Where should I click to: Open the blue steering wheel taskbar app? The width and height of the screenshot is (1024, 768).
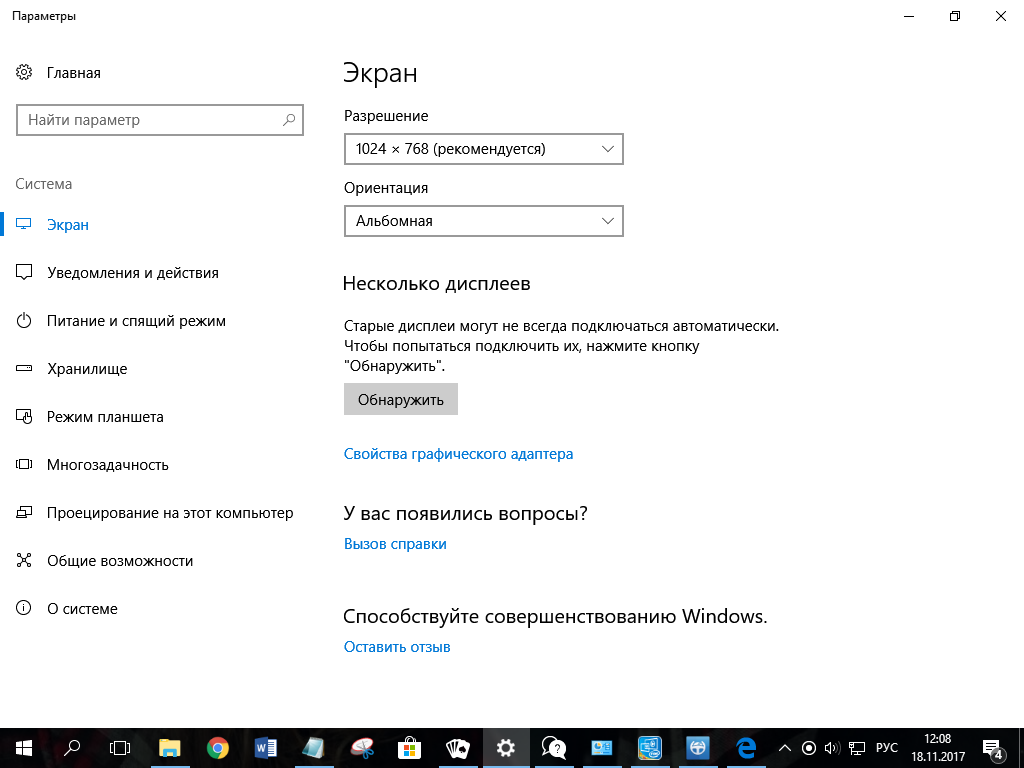coord(697,748)
